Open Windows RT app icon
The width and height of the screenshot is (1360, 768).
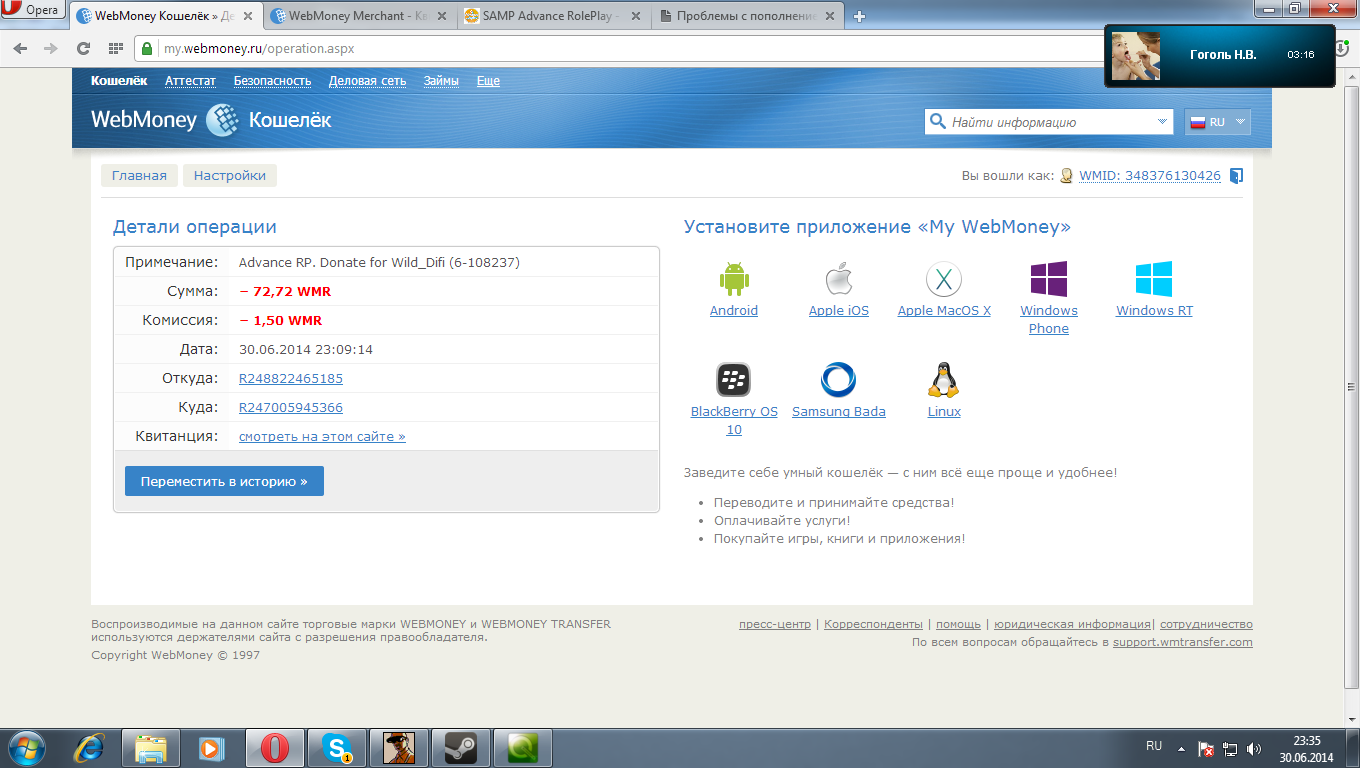pyautogui.click(x=1154, y=279)
